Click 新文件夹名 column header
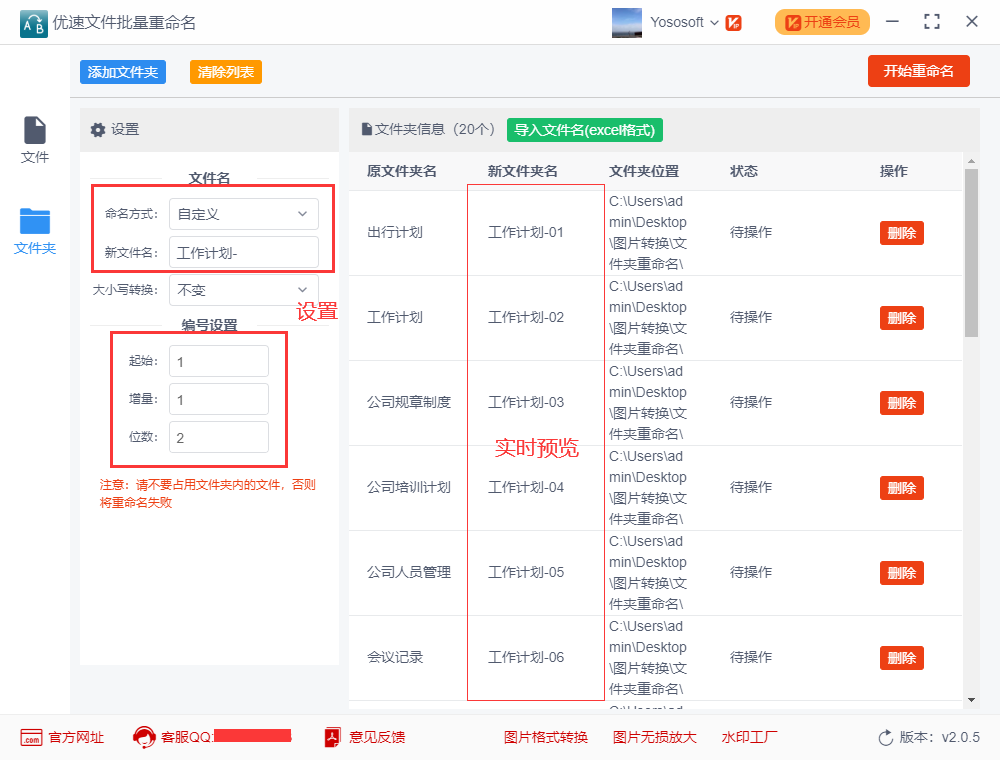This screenshot has width=1000, height=760. [x=523, y=171]
